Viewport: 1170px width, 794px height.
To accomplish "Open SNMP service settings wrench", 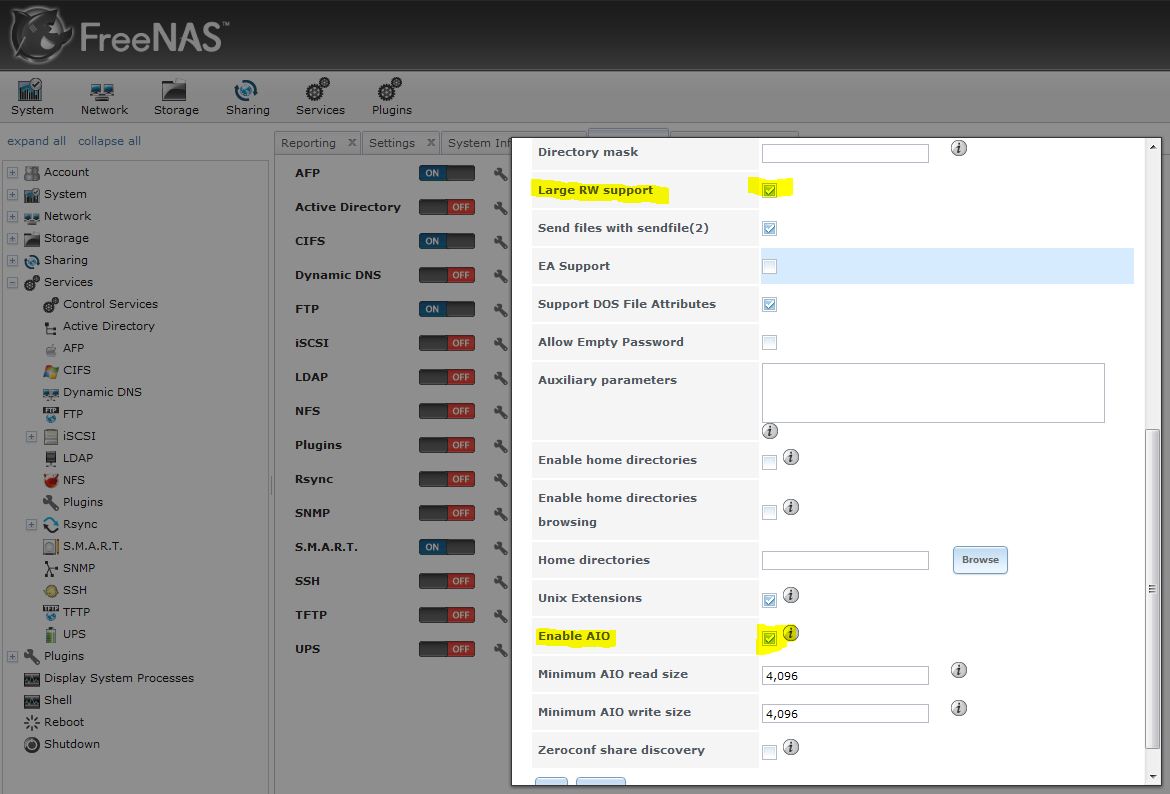I will pyautogui.click(x=500, y=513).
